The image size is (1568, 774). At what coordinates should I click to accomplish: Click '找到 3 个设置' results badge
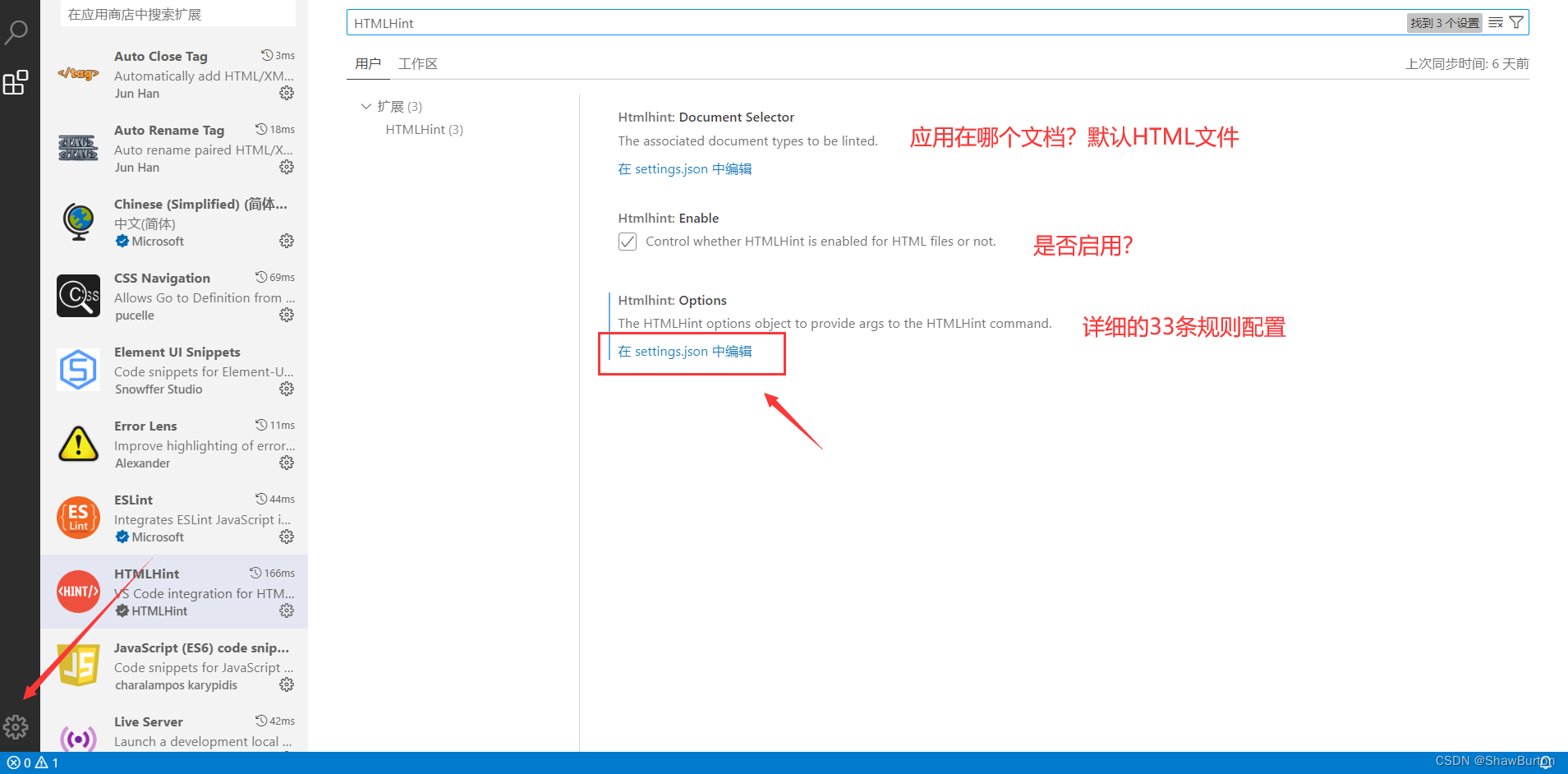click(x=1445, y=23)
